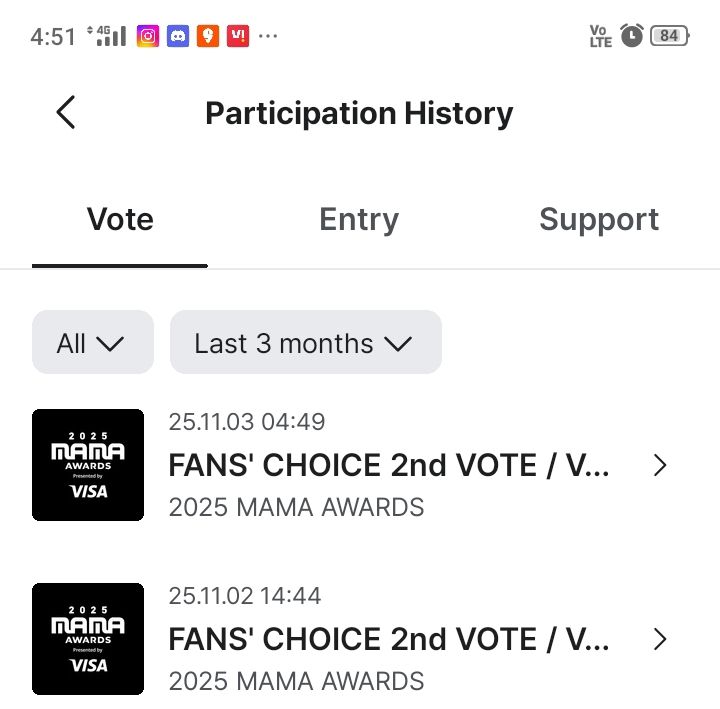720x709 pixels.
Task: Tap the three-dots notification overflow icon
Action: pyautogui.click(x=268, y=36)
